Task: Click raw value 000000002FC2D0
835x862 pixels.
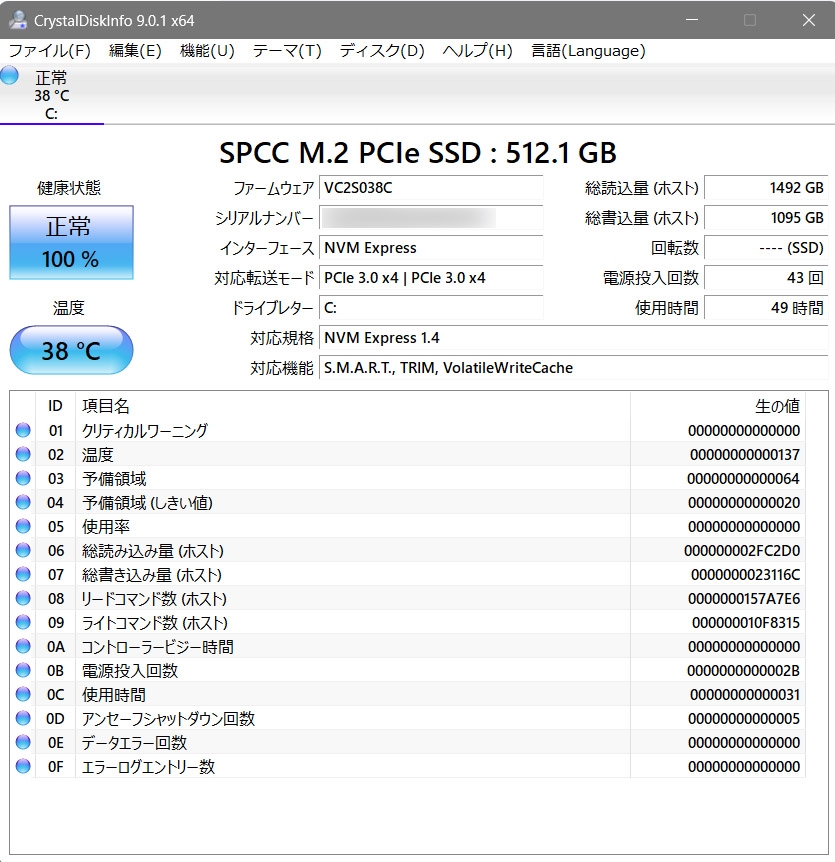Action: 742,551
